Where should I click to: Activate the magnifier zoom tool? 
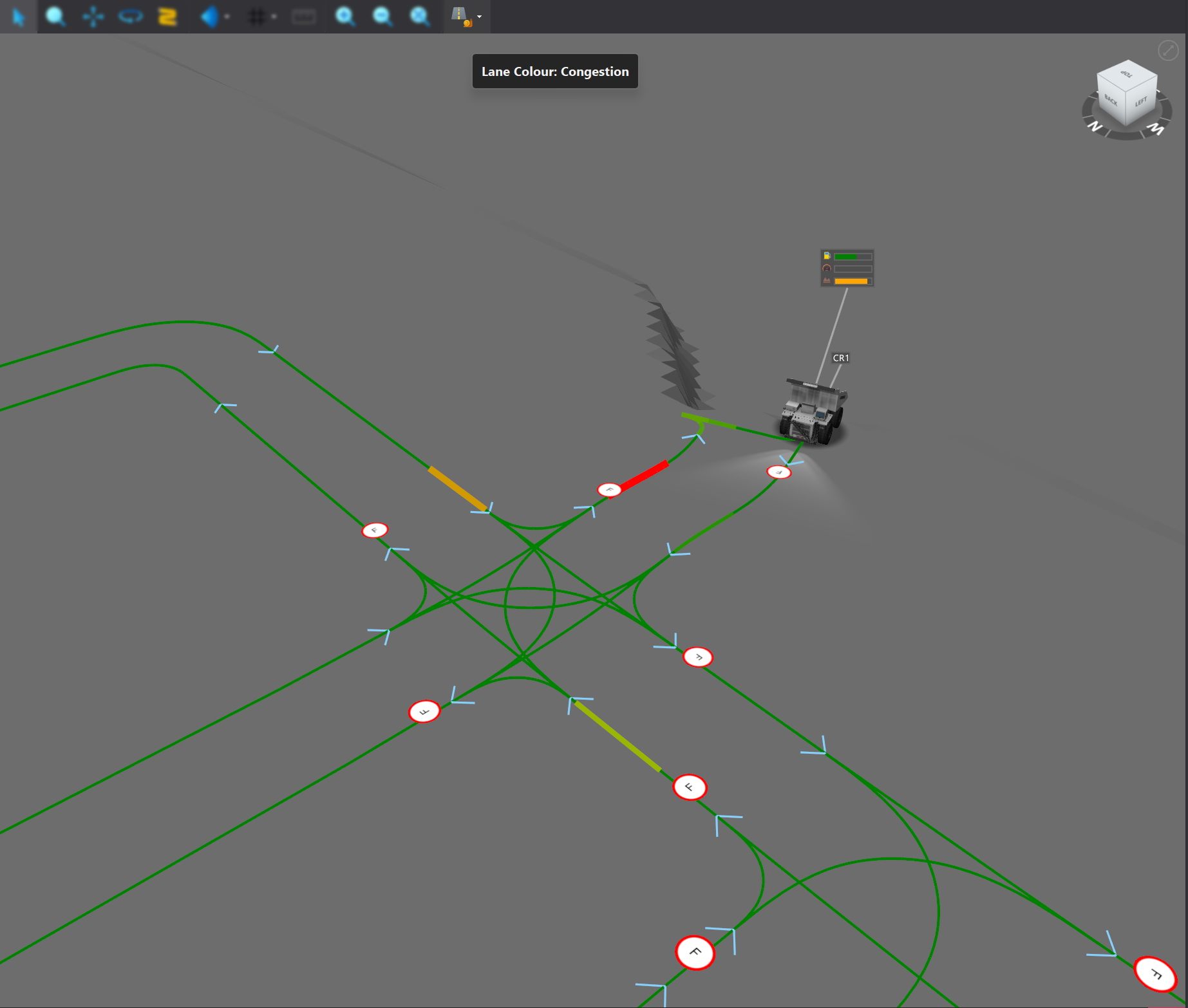(55, 17)
